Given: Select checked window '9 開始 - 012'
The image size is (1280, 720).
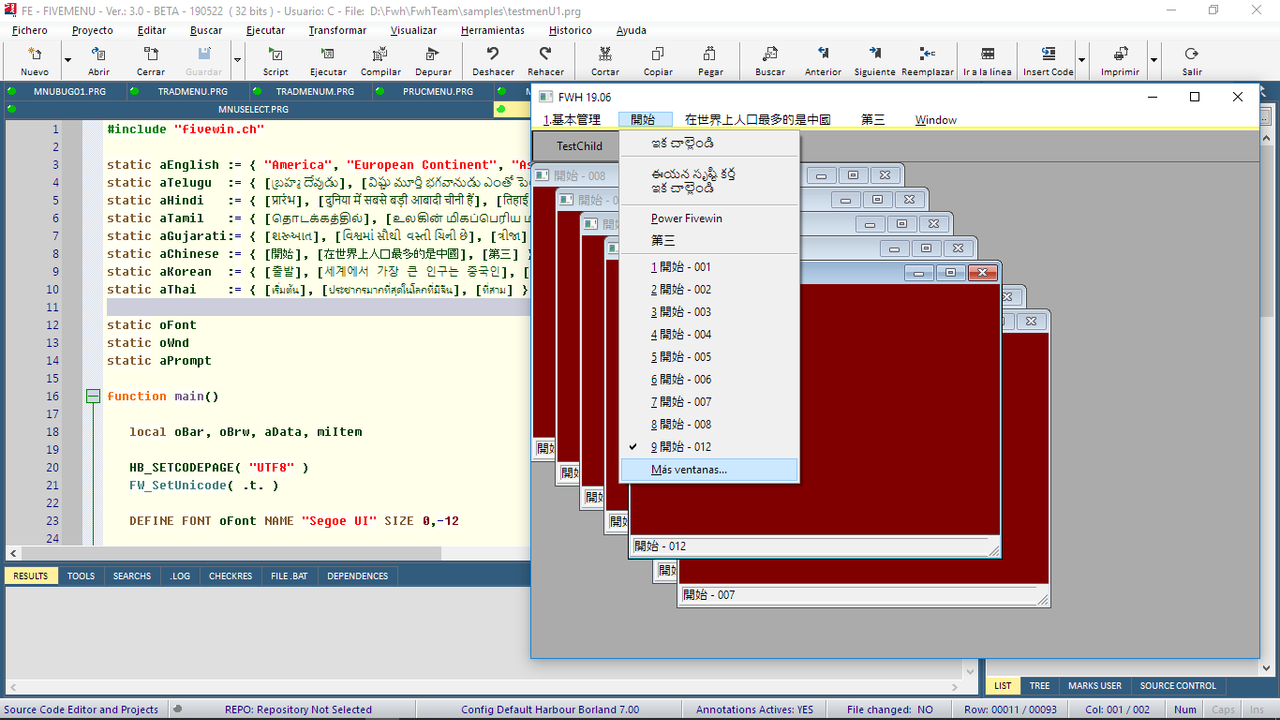Looking at the screenshot, I should click(709, 447).
